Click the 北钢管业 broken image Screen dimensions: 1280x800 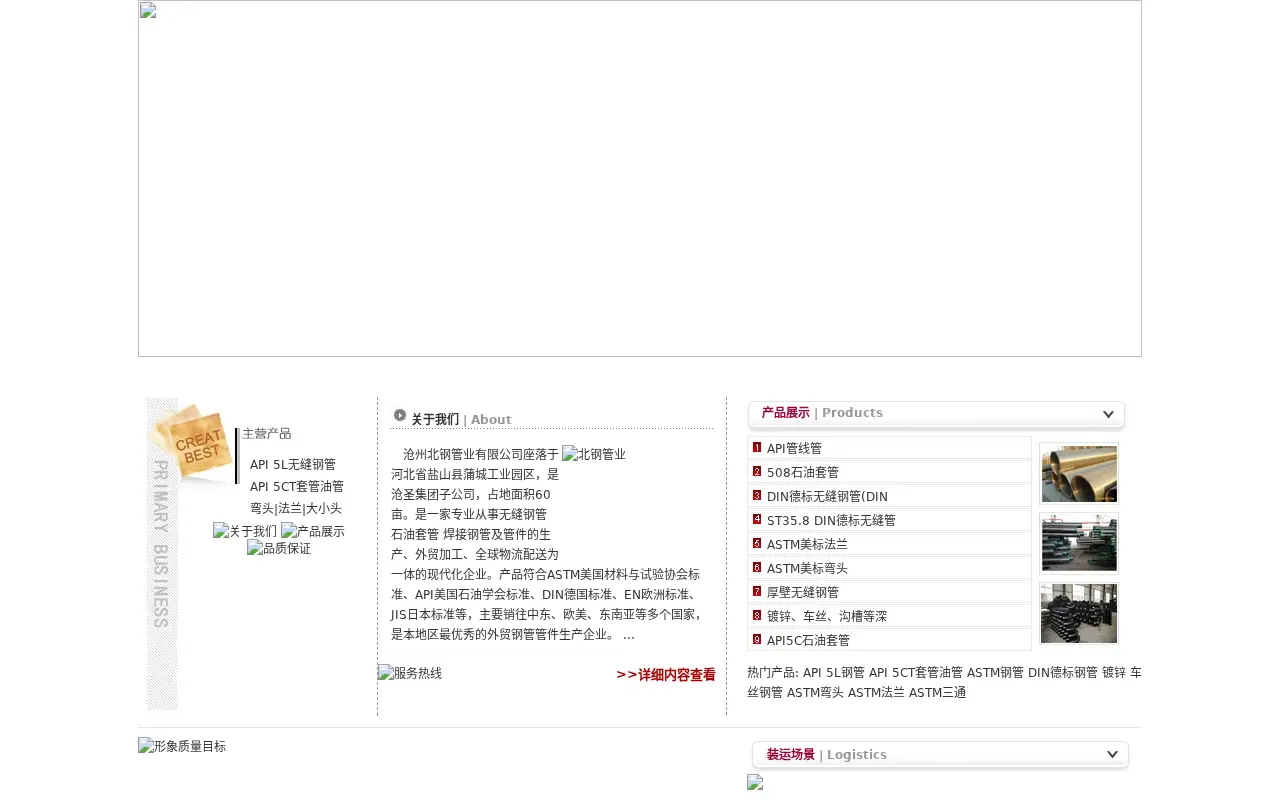click(x=594, y=454)
